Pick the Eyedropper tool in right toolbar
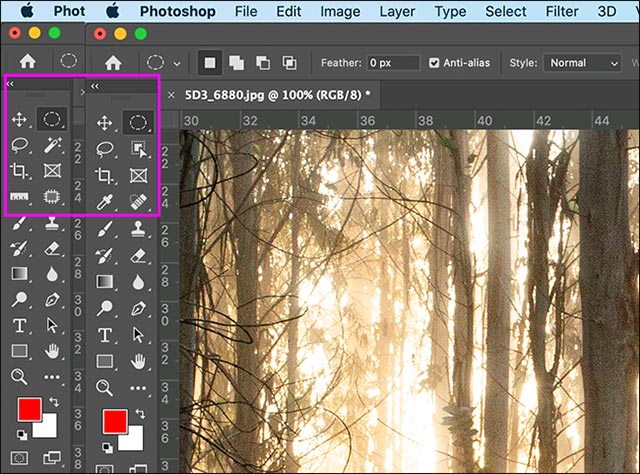This screenshot has height=474, width=640. [x=103, y=203]
